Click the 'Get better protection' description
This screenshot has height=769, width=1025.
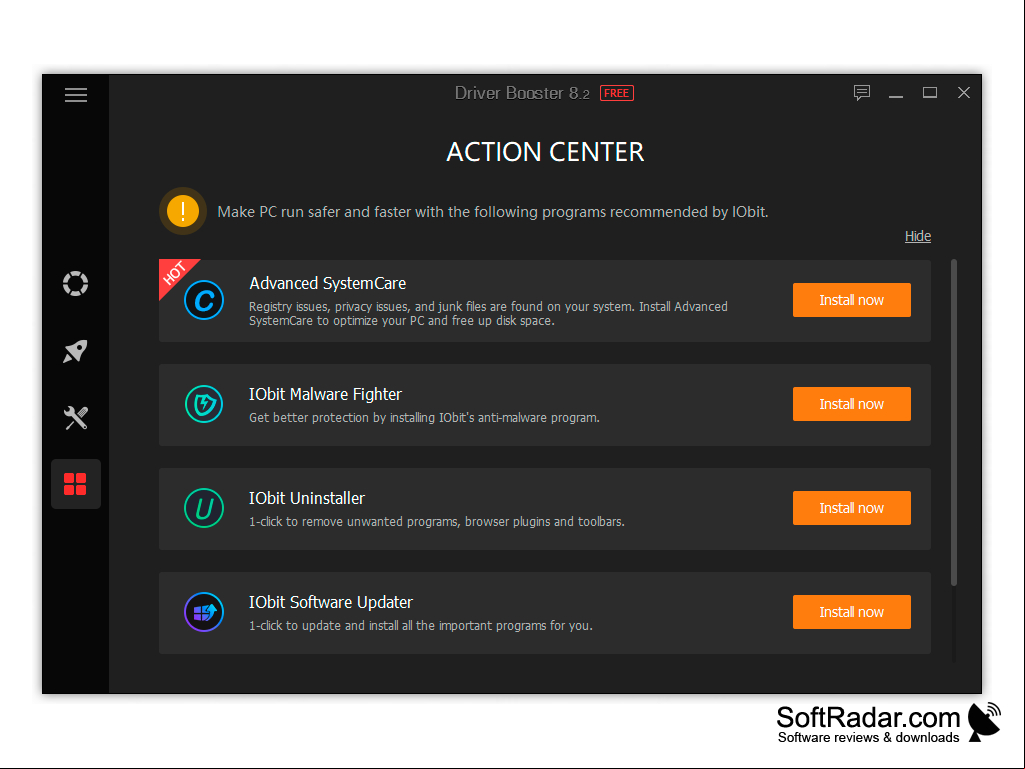pos(424,418)
